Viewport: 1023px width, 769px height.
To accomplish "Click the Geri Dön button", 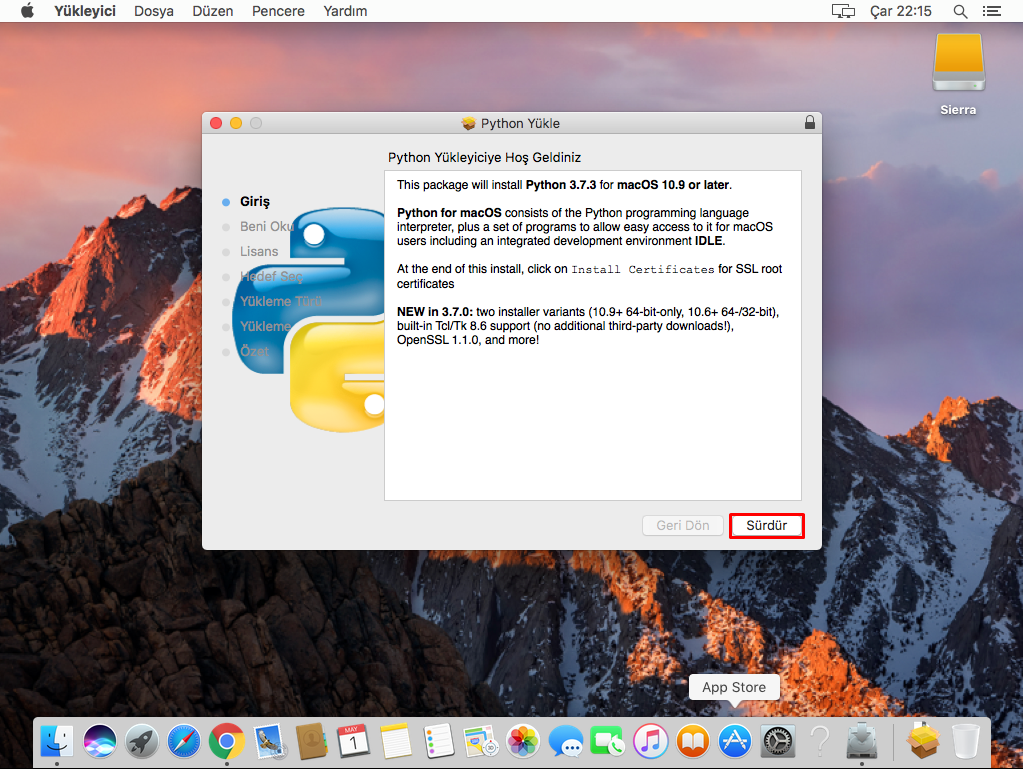I will (x=682, y=525).
